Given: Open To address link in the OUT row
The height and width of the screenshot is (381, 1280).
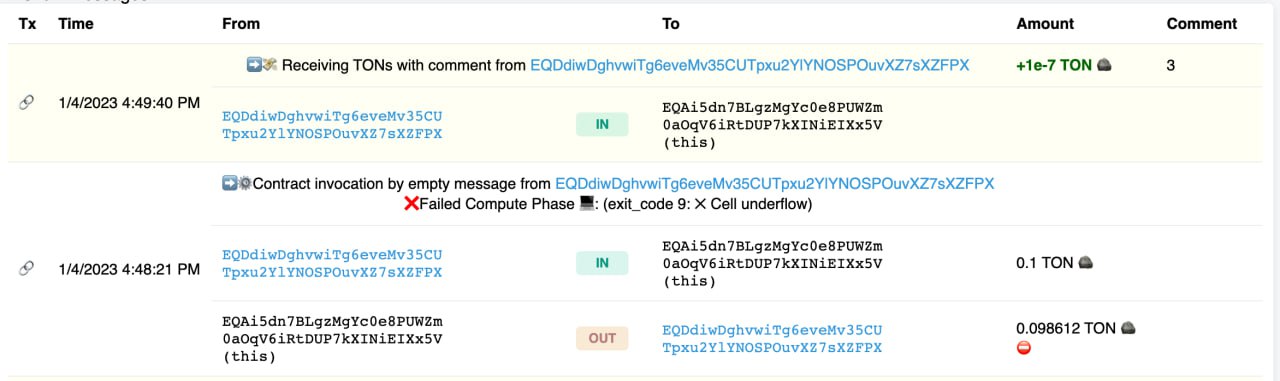Looking at the screenshot, I should [772, 338].
